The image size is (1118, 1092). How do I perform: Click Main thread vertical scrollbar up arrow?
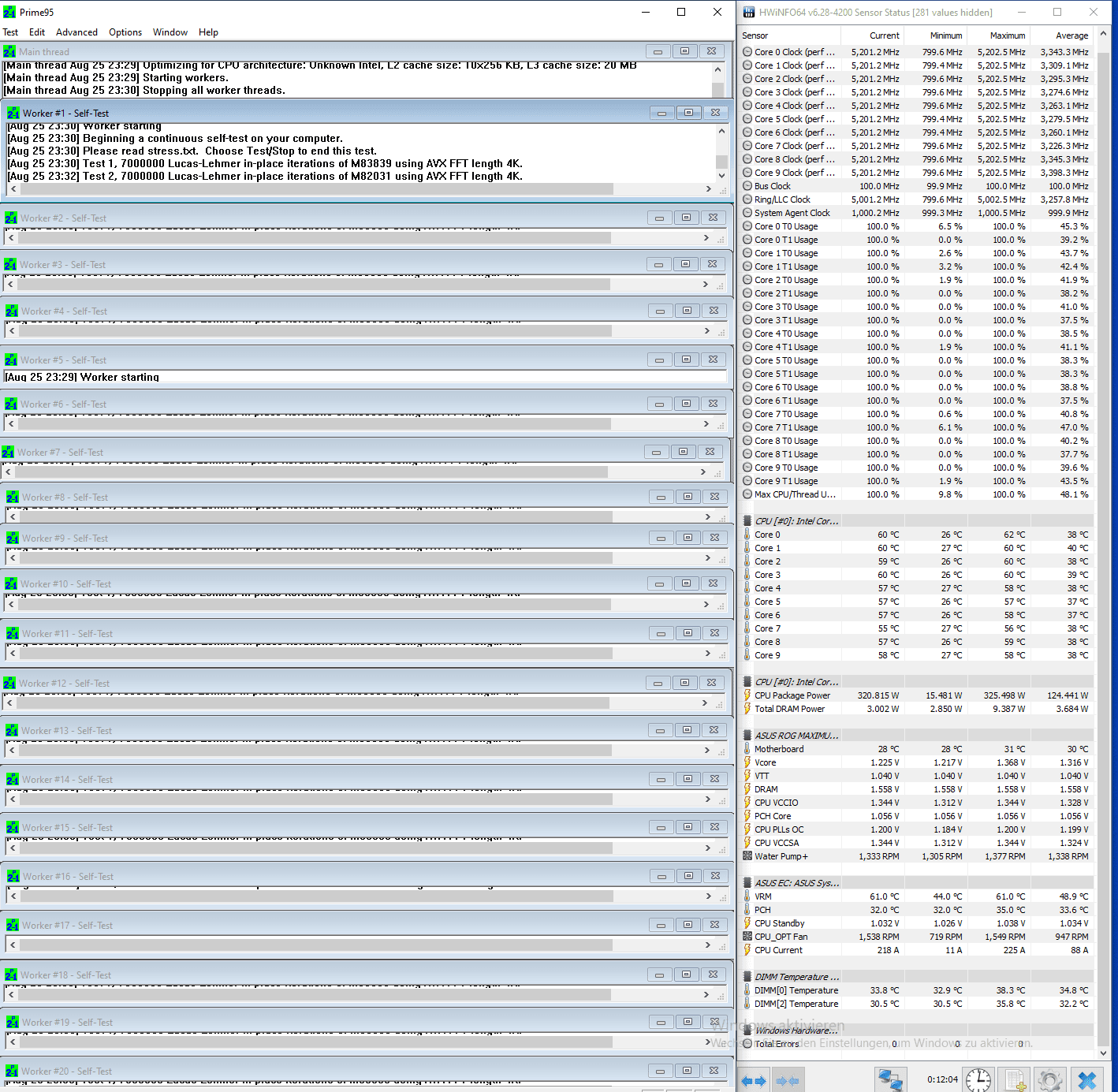coord(718,70)
